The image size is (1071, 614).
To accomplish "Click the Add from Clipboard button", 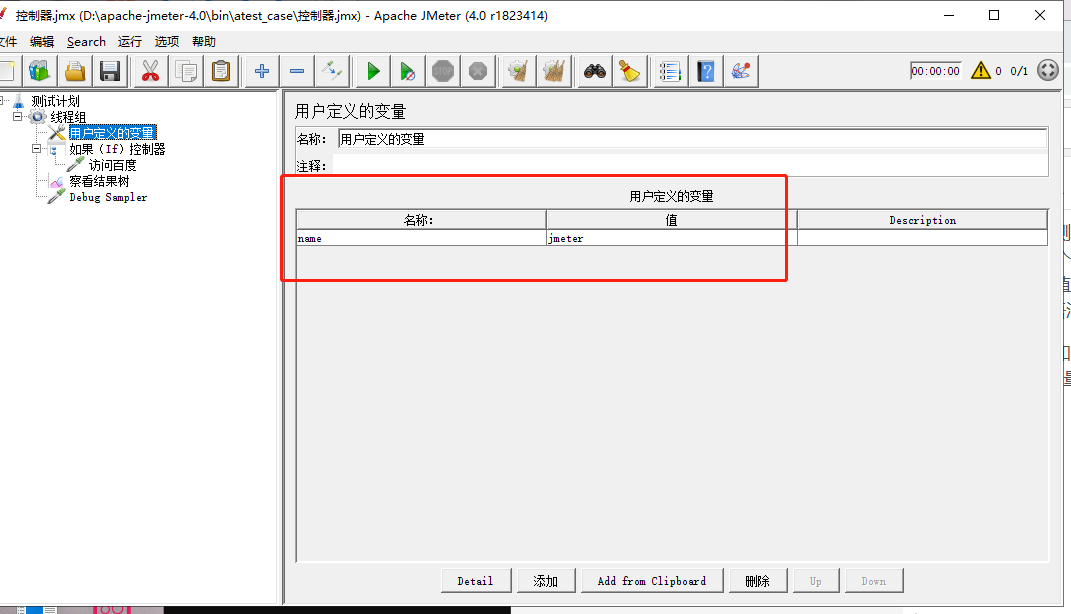I will (x=652, y=580).
